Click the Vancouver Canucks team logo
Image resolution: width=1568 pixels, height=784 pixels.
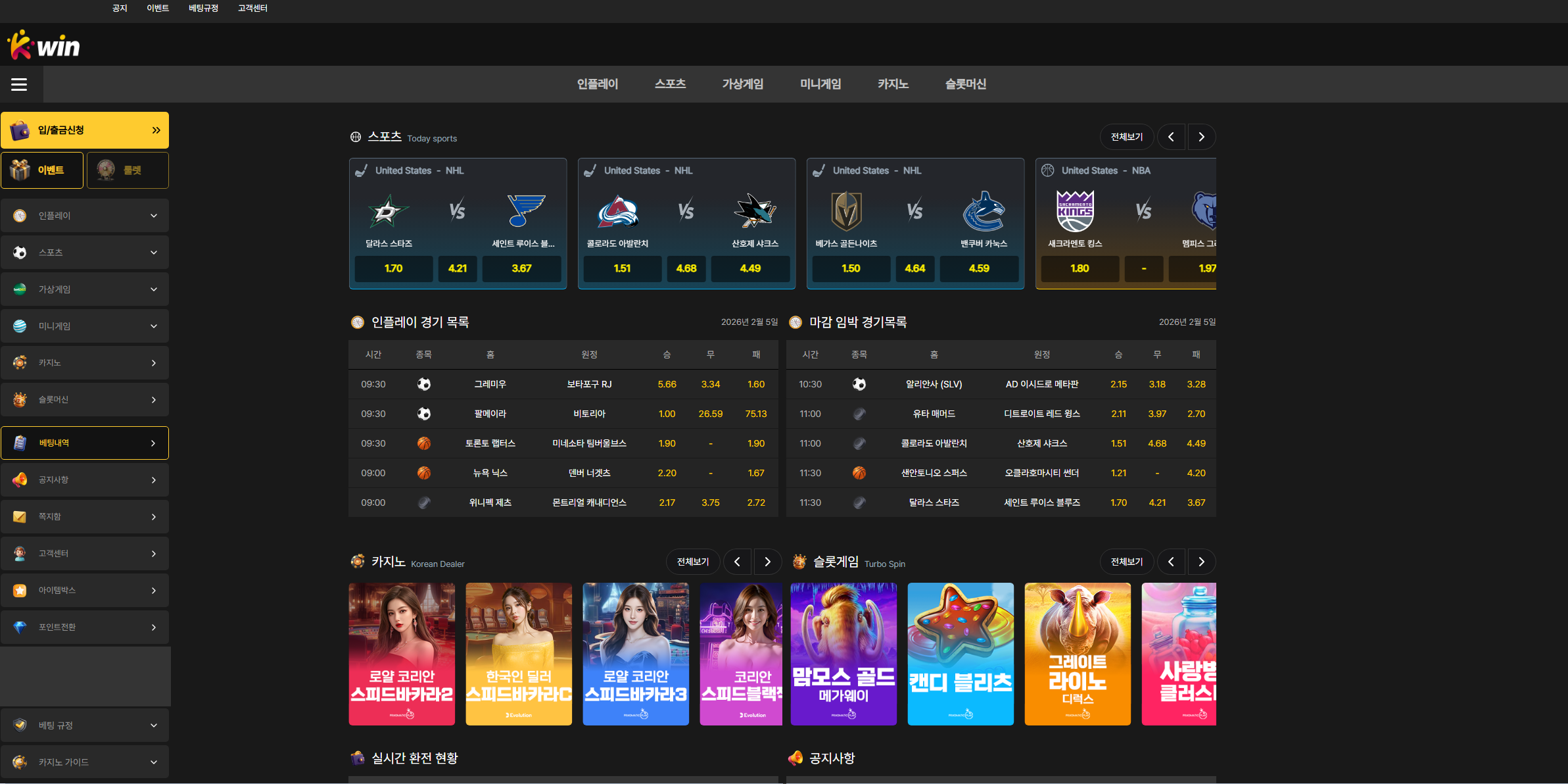(984, 211)
